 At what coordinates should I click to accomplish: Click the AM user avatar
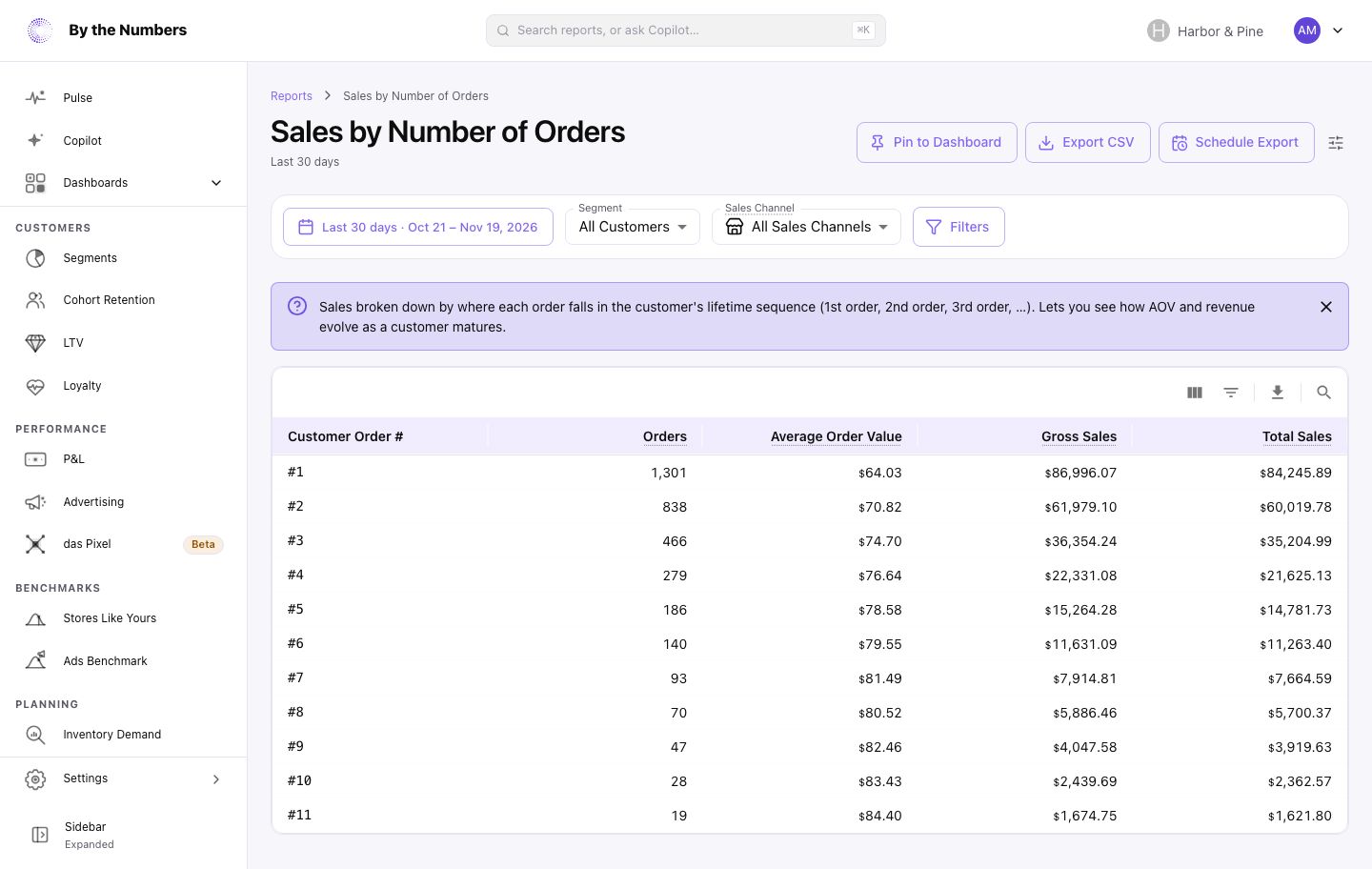[x=1307, y=30]
